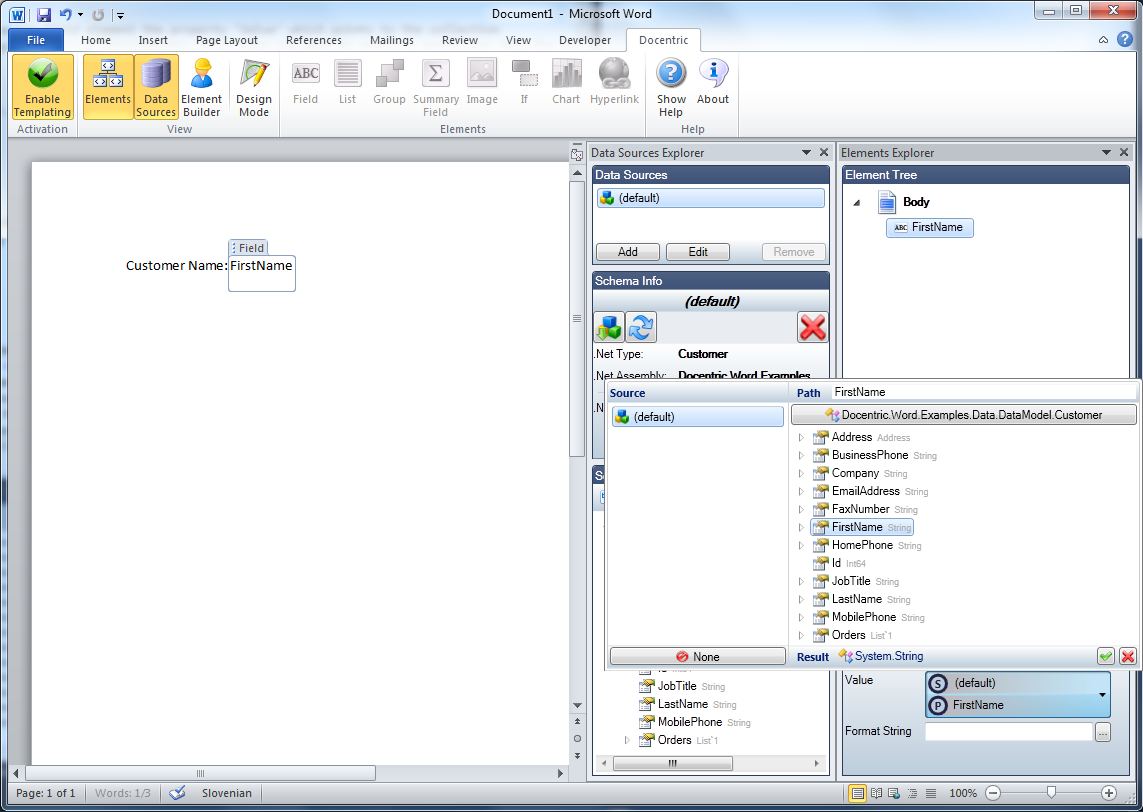Select (default) in the popup Source list
The image size is (1143, 812).
[x=698, y=417]
